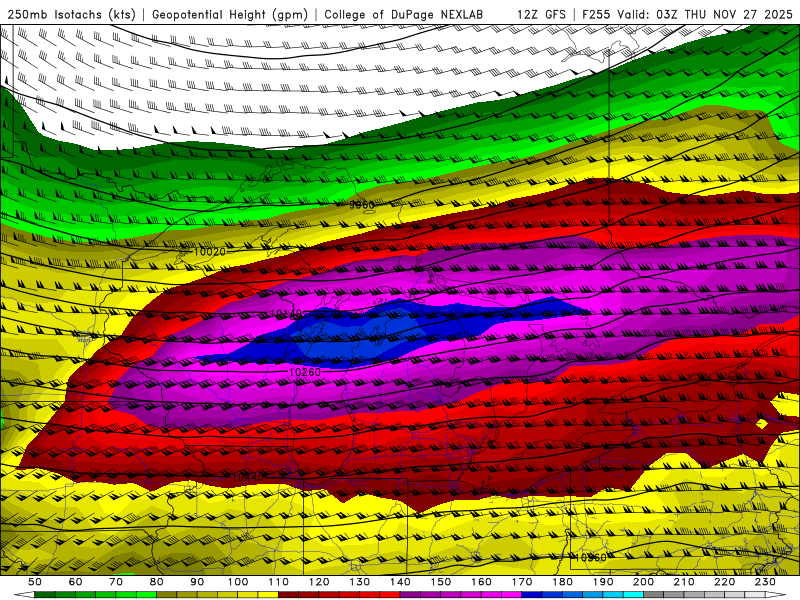
Task: Click the 10020 height contour label
Action: point(210,252)
